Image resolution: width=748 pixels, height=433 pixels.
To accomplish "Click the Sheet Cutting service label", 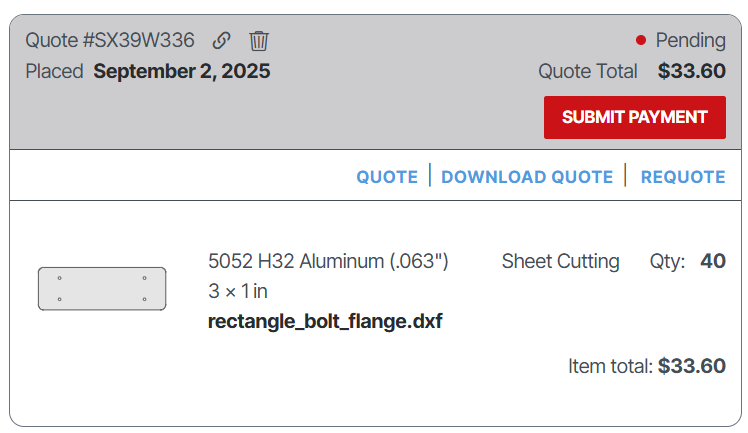I will 560,261.
